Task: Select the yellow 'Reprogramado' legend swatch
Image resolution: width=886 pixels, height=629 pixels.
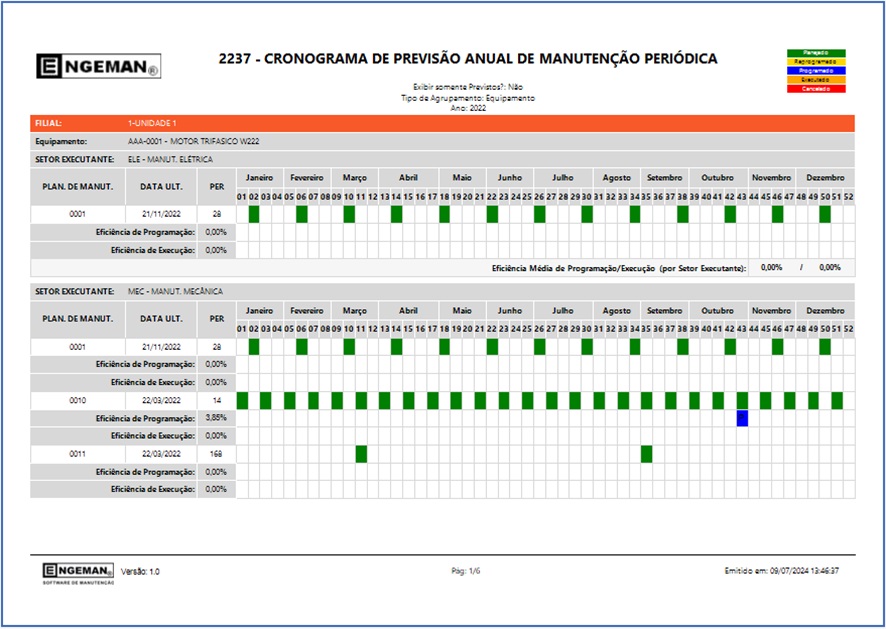Action: [x=817, y=62]
